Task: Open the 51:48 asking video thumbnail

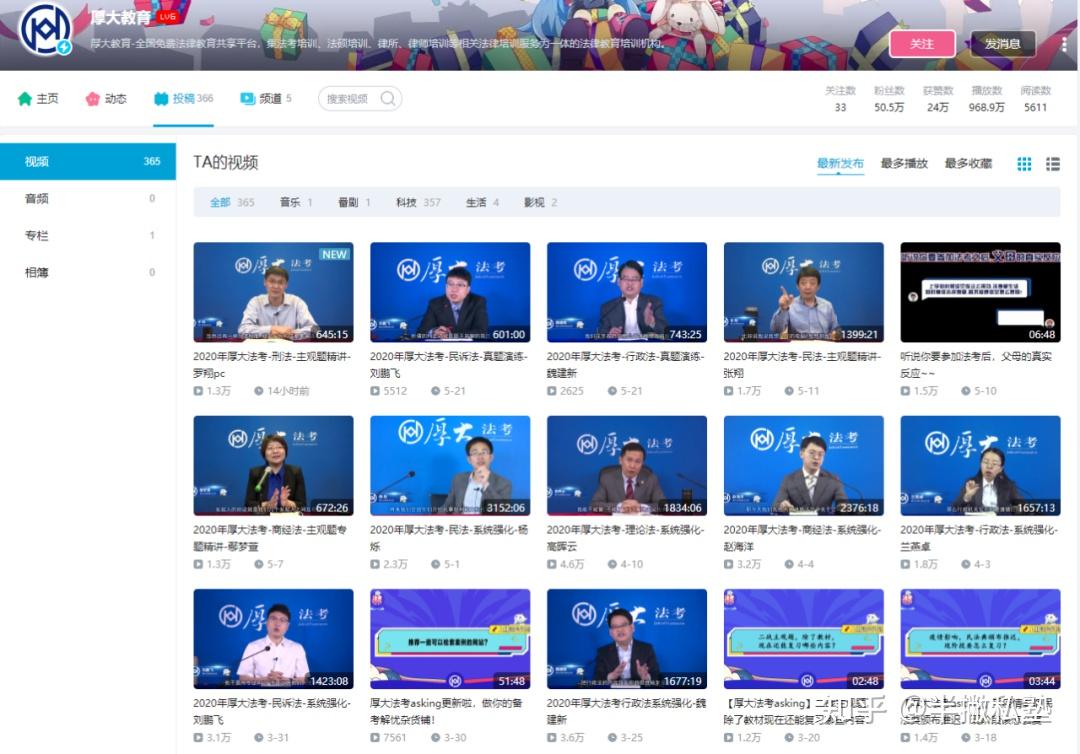Action: 450,639
